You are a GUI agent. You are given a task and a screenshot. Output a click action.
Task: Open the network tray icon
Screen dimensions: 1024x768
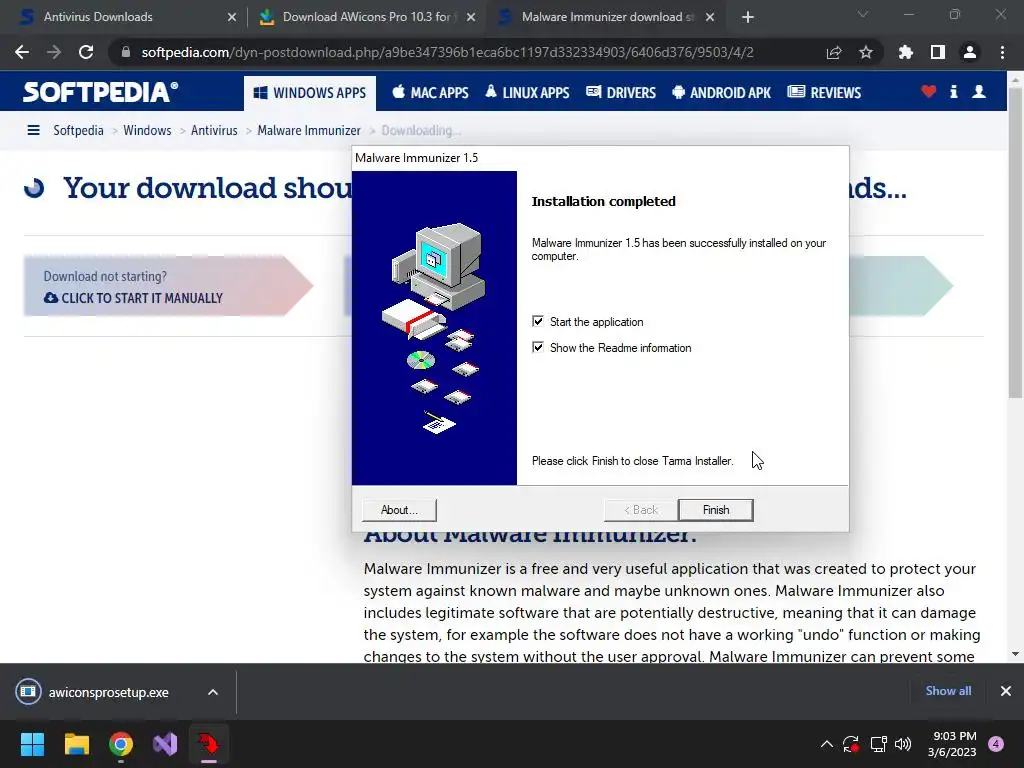(x=878, y=744)
